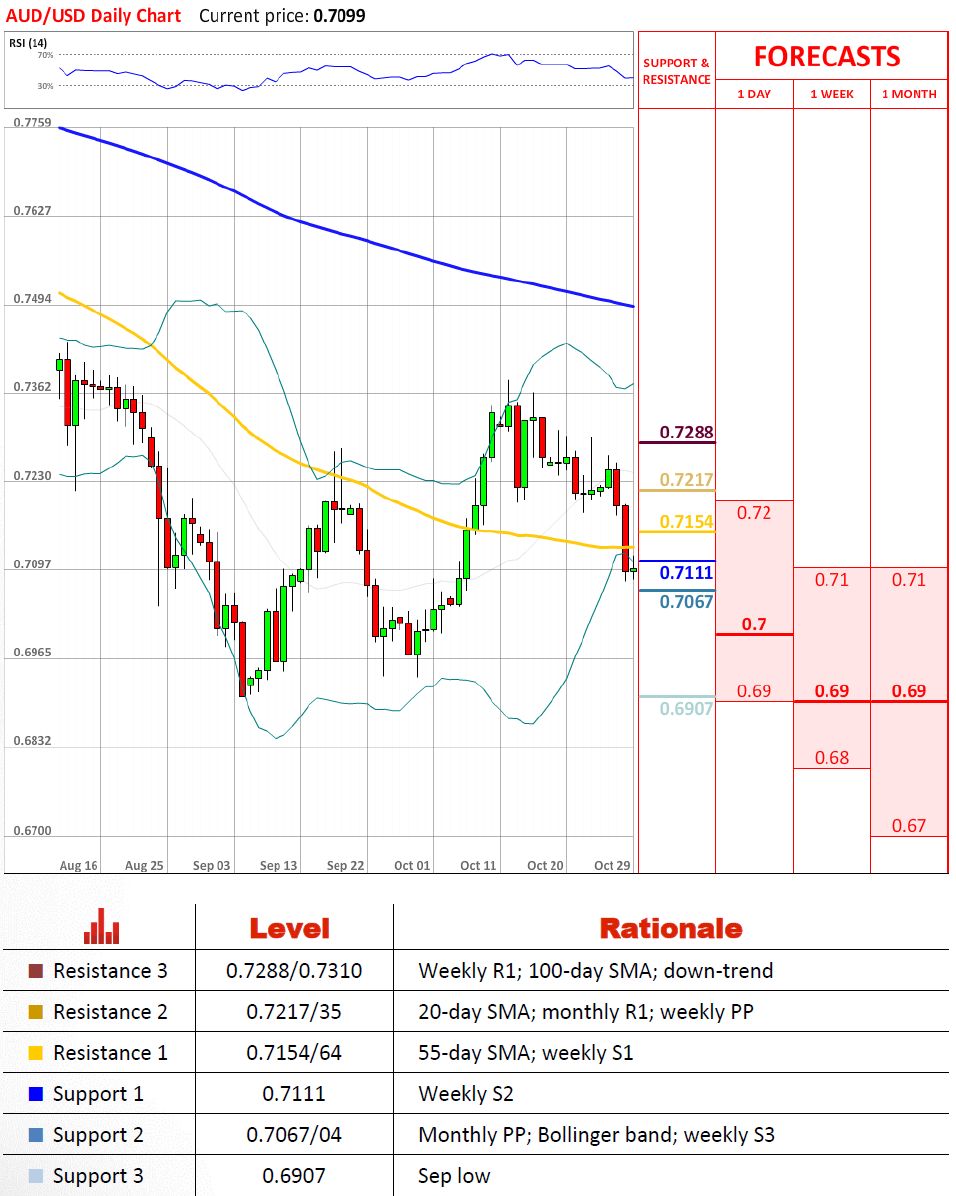Viewport: 956px width, 1196px height.
Task: Click the Resistance 3 row label
Action: pos(110,971)
